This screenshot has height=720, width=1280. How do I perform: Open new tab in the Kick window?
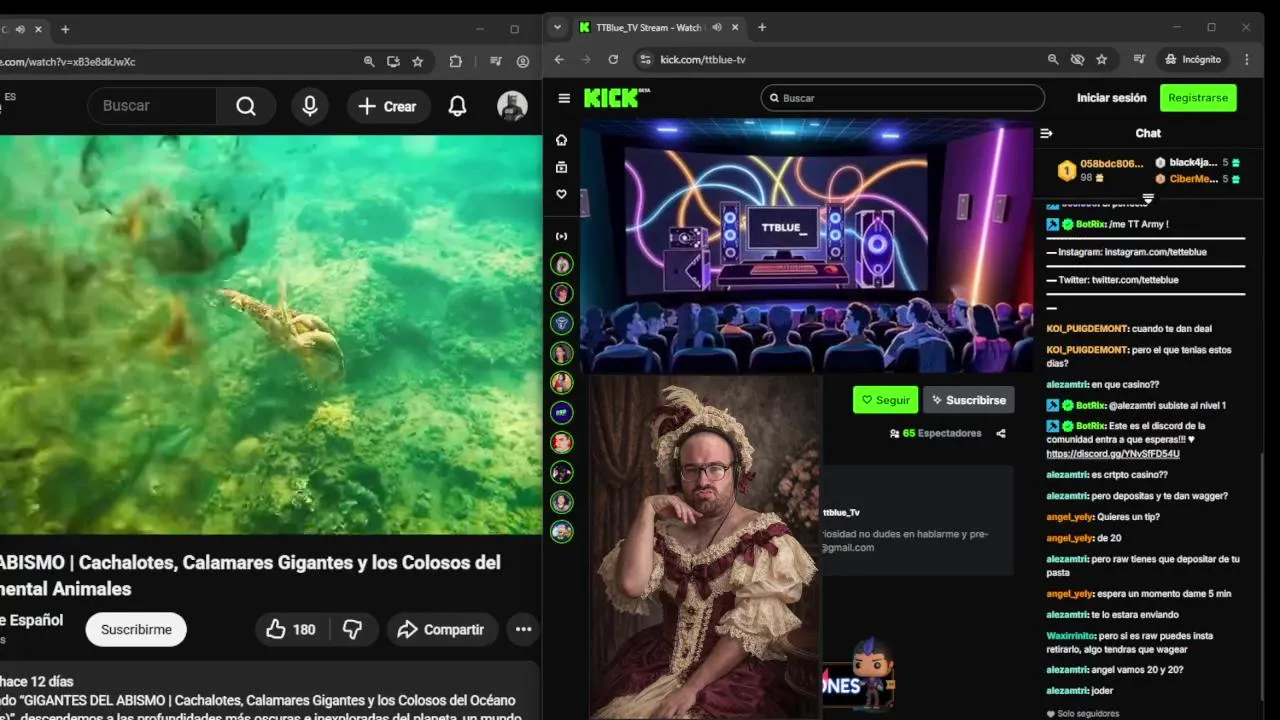point(762,28)
